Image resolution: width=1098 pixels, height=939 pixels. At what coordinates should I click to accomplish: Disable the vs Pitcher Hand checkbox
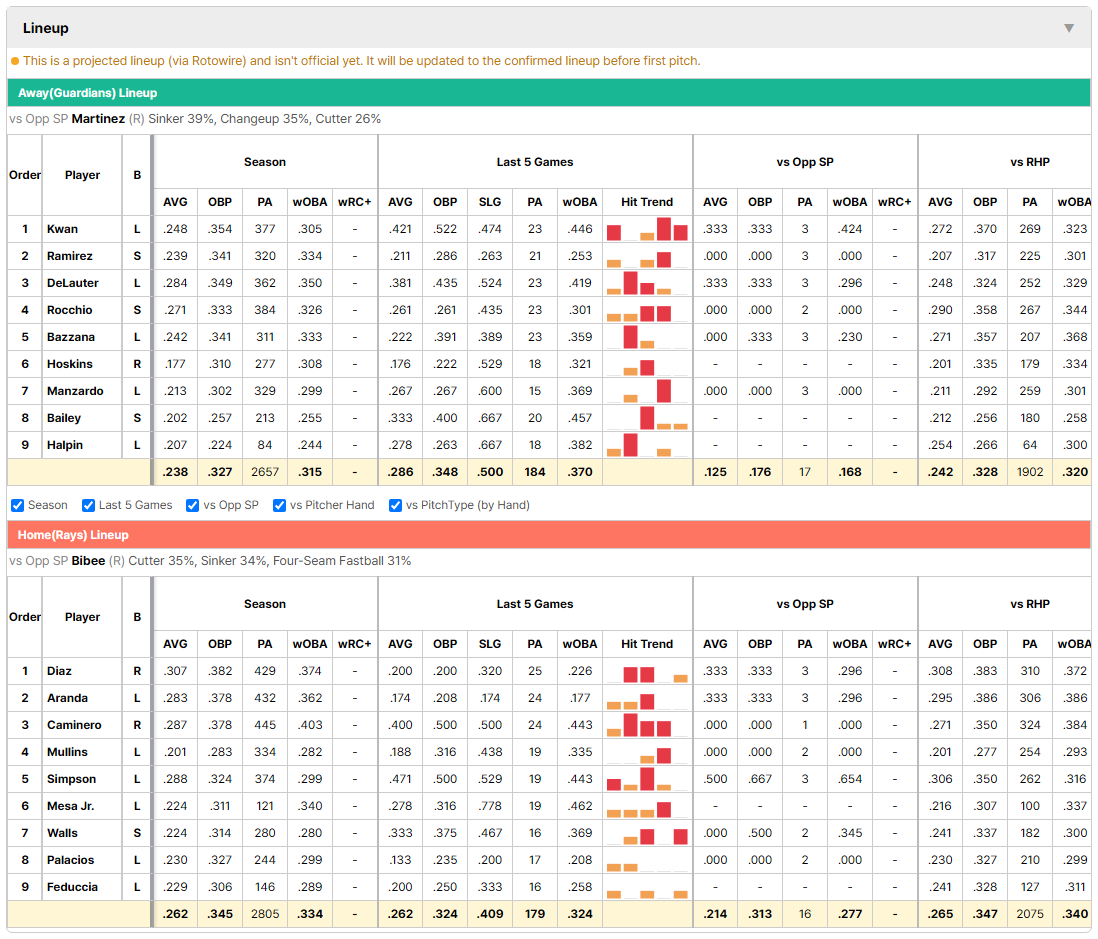coord(279,506)
